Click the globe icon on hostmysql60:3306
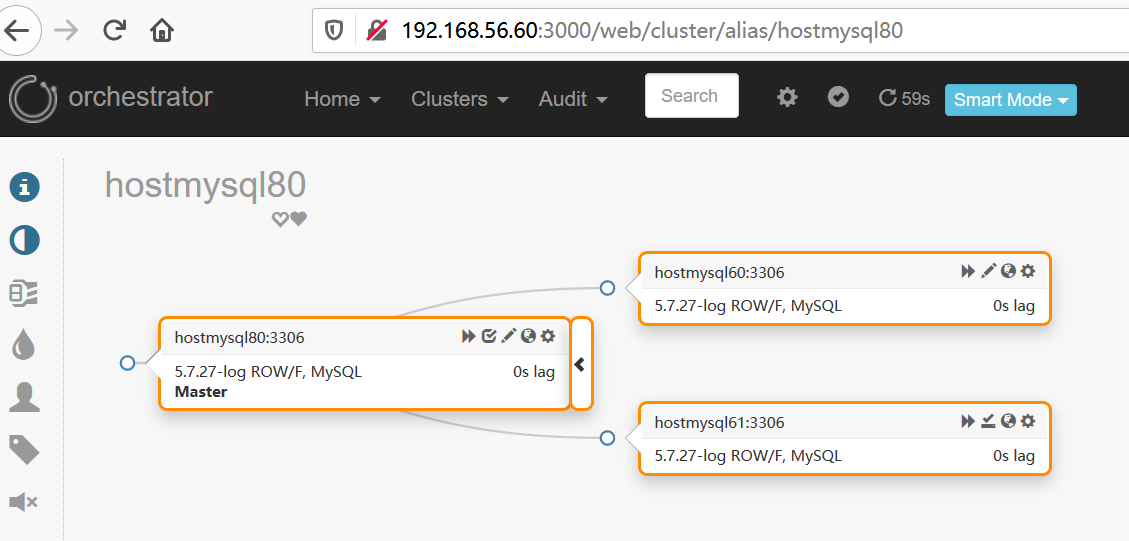 (1009, 271)
